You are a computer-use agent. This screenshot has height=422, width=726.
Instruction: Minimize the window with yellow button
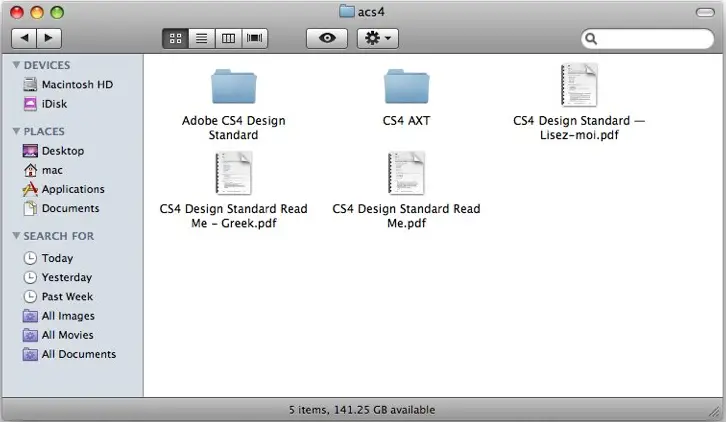tap(37, 13)
